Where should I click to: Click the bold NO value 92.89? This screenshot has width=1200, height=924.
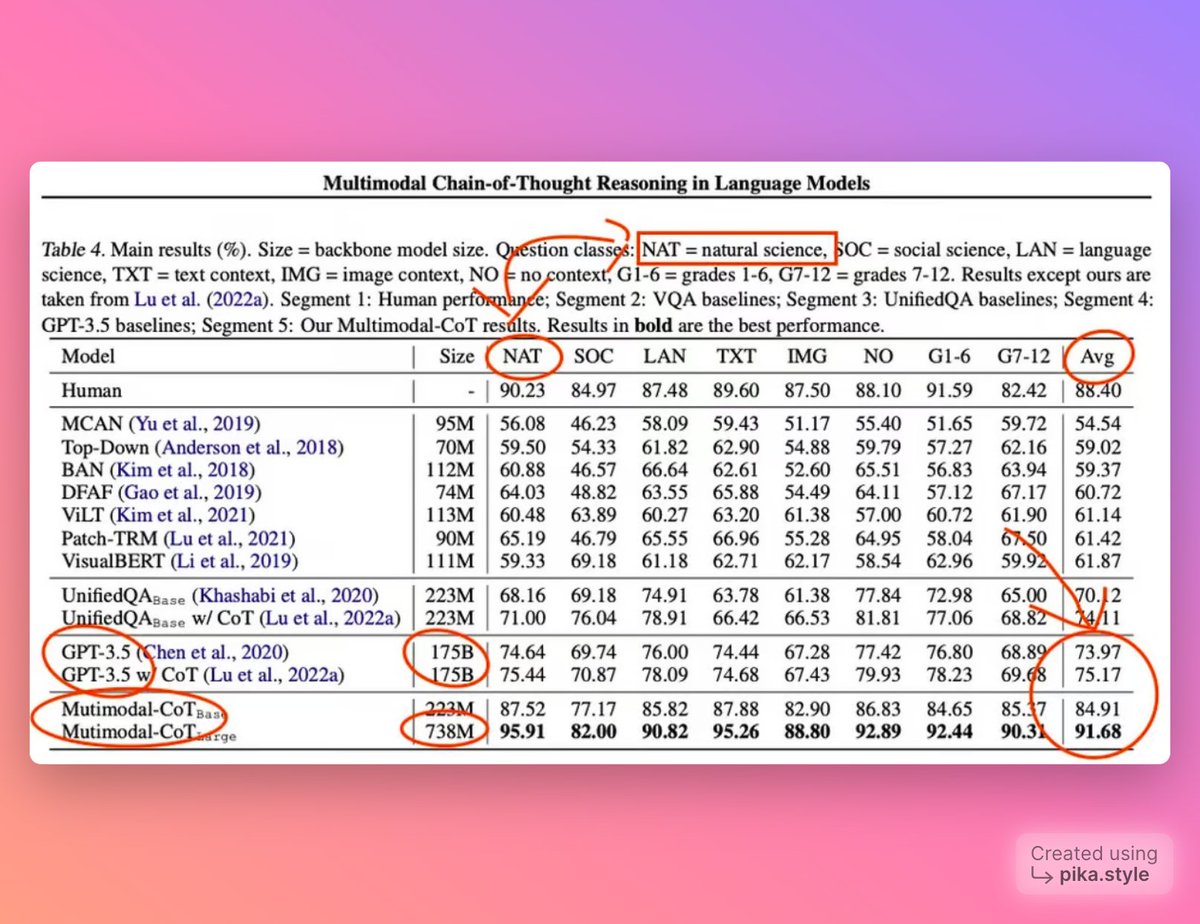(x=877, y=734)
